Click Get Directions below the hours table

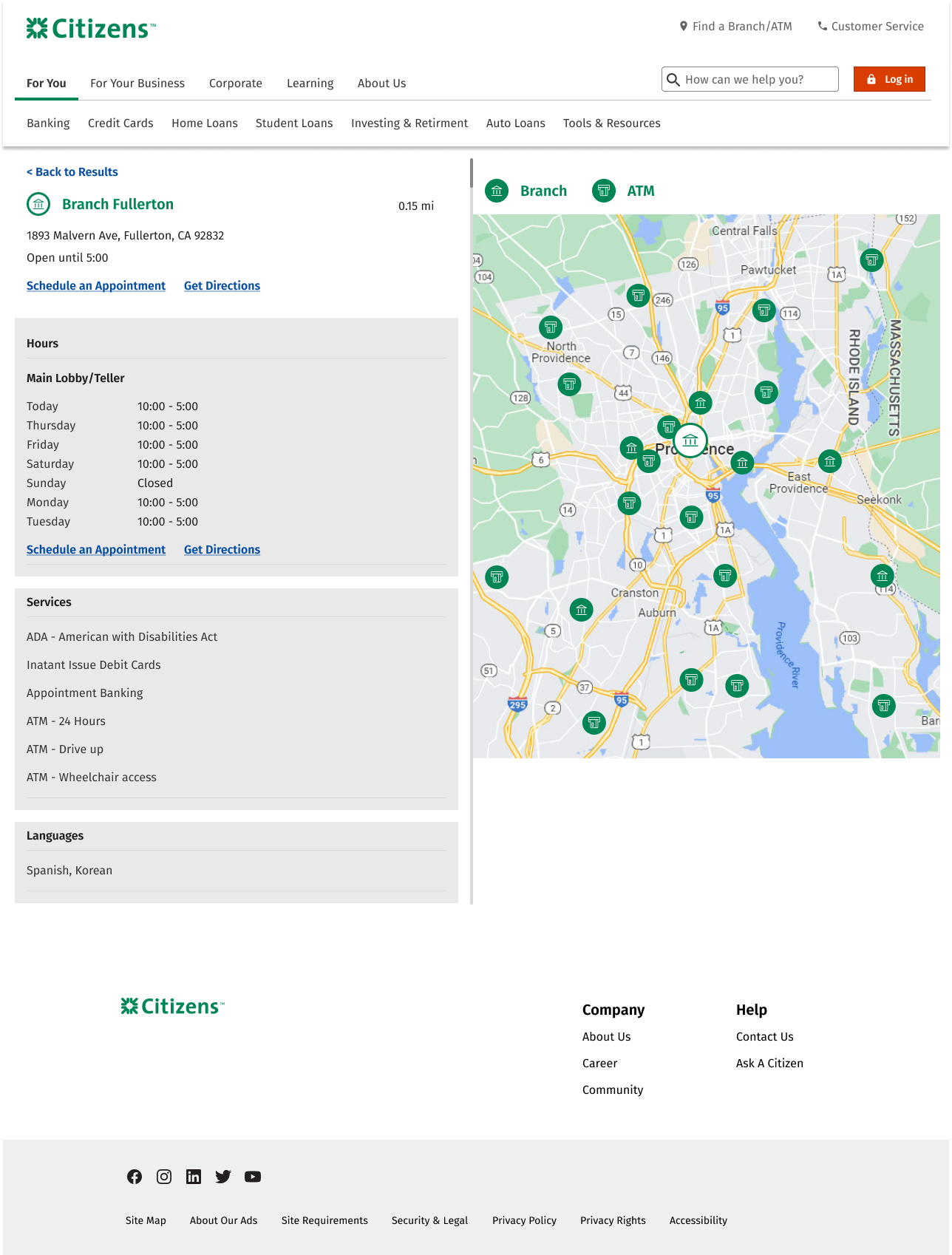click(222, 550)
